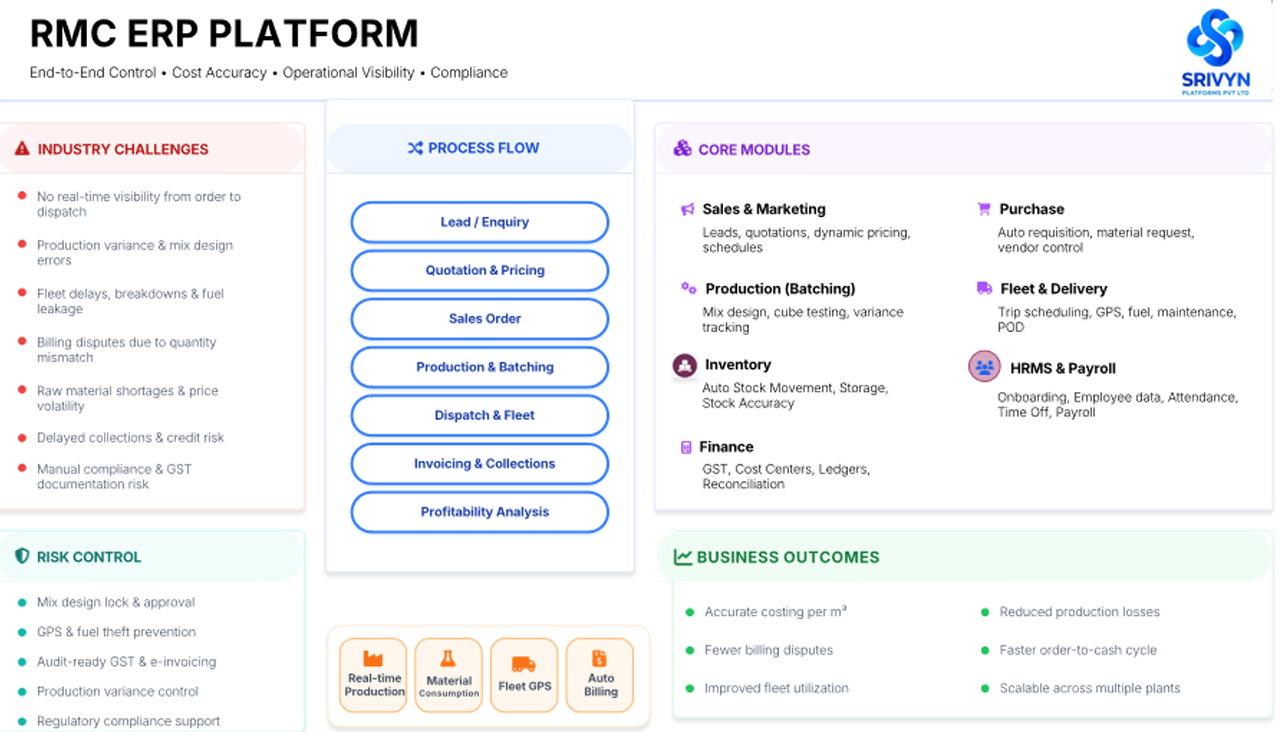Go to the Invoicing & Collections step

[480, 463]
